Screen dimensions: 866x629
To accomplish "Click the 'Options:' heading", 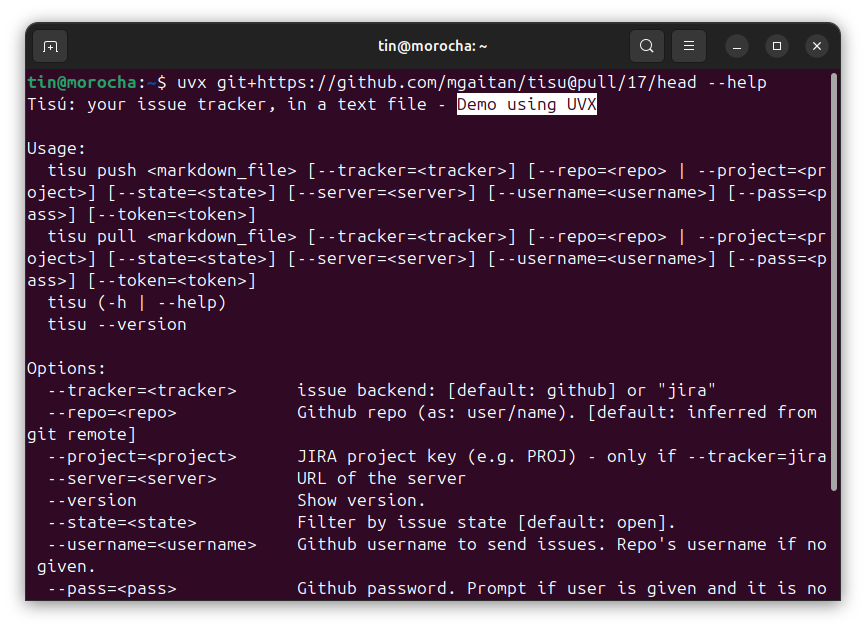I will (66, 368).
